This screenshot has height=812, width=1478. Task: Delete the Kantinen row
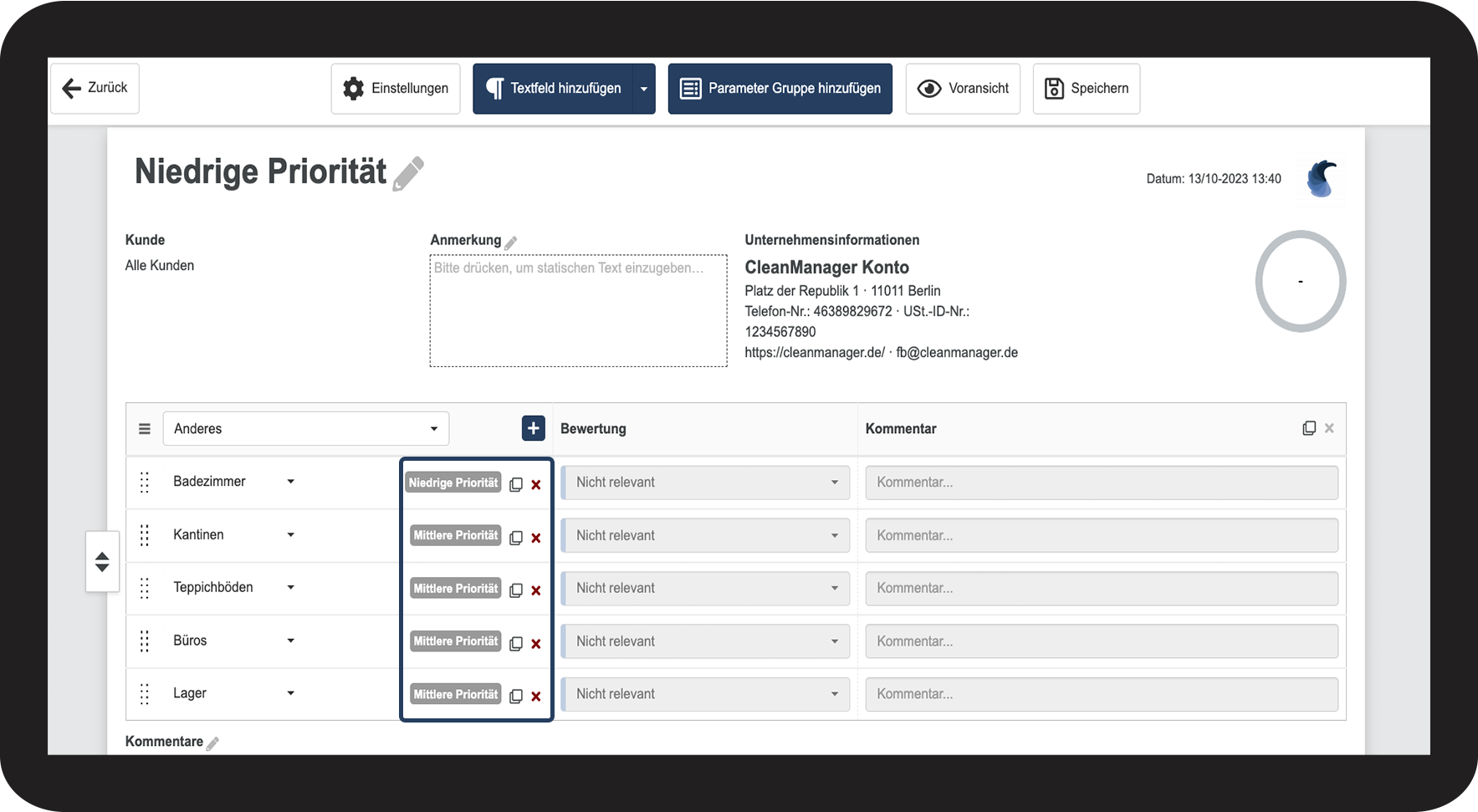click(536, 538)
